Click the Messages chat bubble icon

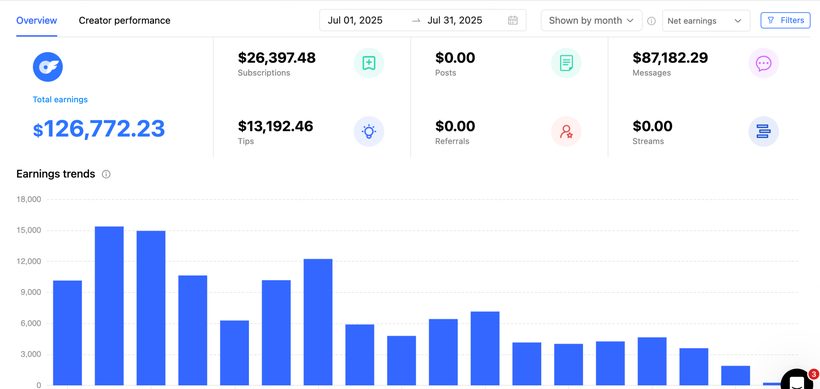click(764, 63)
